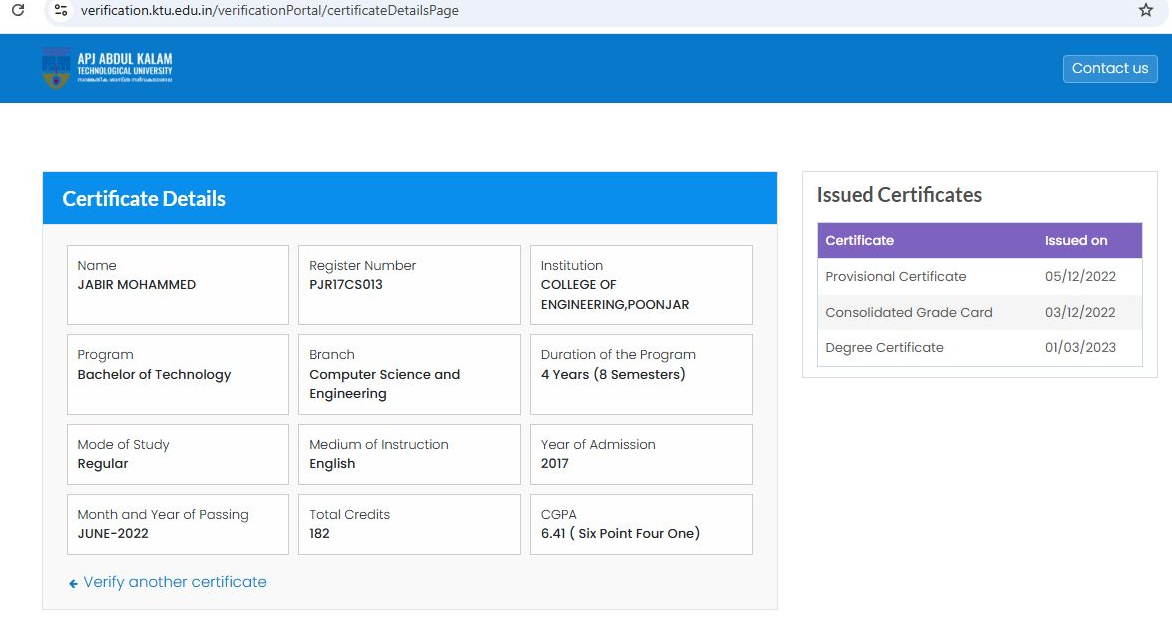The width and height of the screenshot is (1172, 635).
Task: Select the Degree Certificate row
Action: 979,348
